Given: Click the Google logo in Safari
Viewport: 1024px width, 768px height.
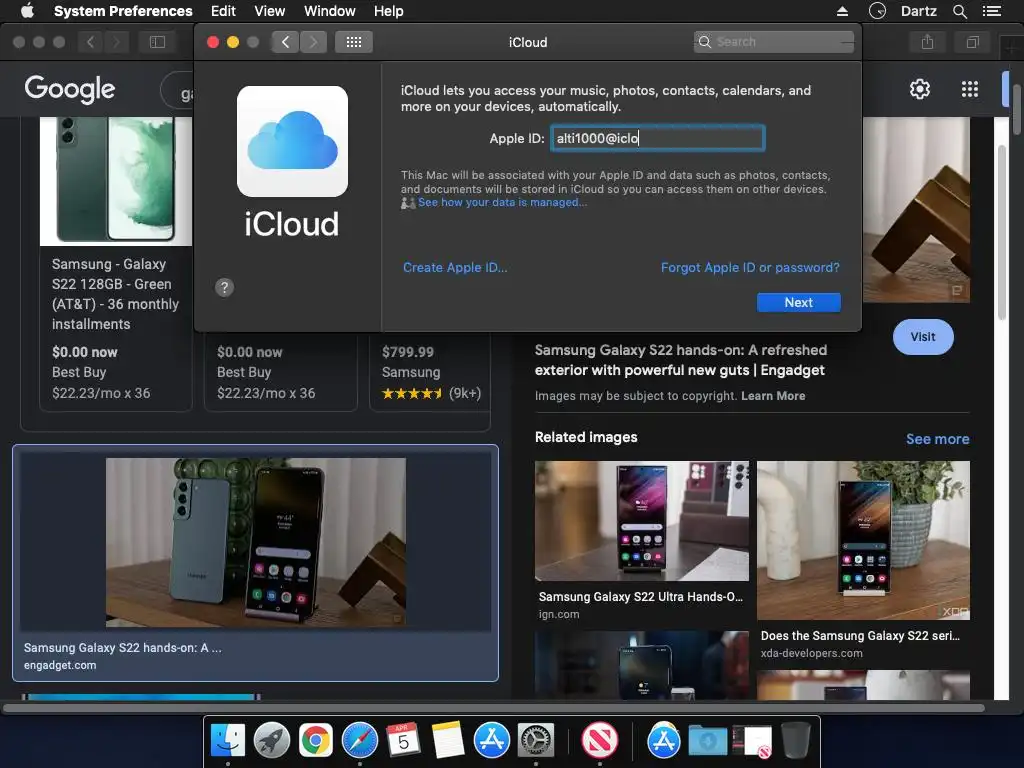Looking at the screenshot, I should point(70,89).
